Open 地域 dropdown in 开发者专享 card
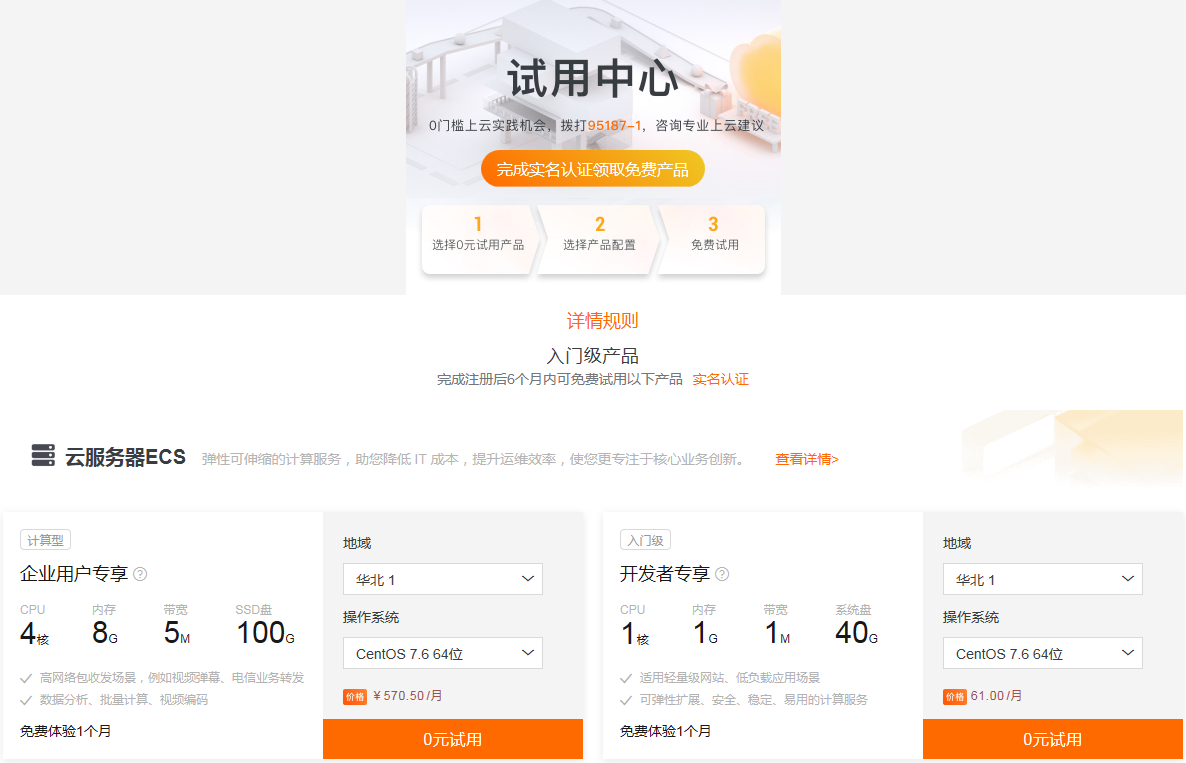Viewport: 1186px width, 763px height. tap(1042, 579)
